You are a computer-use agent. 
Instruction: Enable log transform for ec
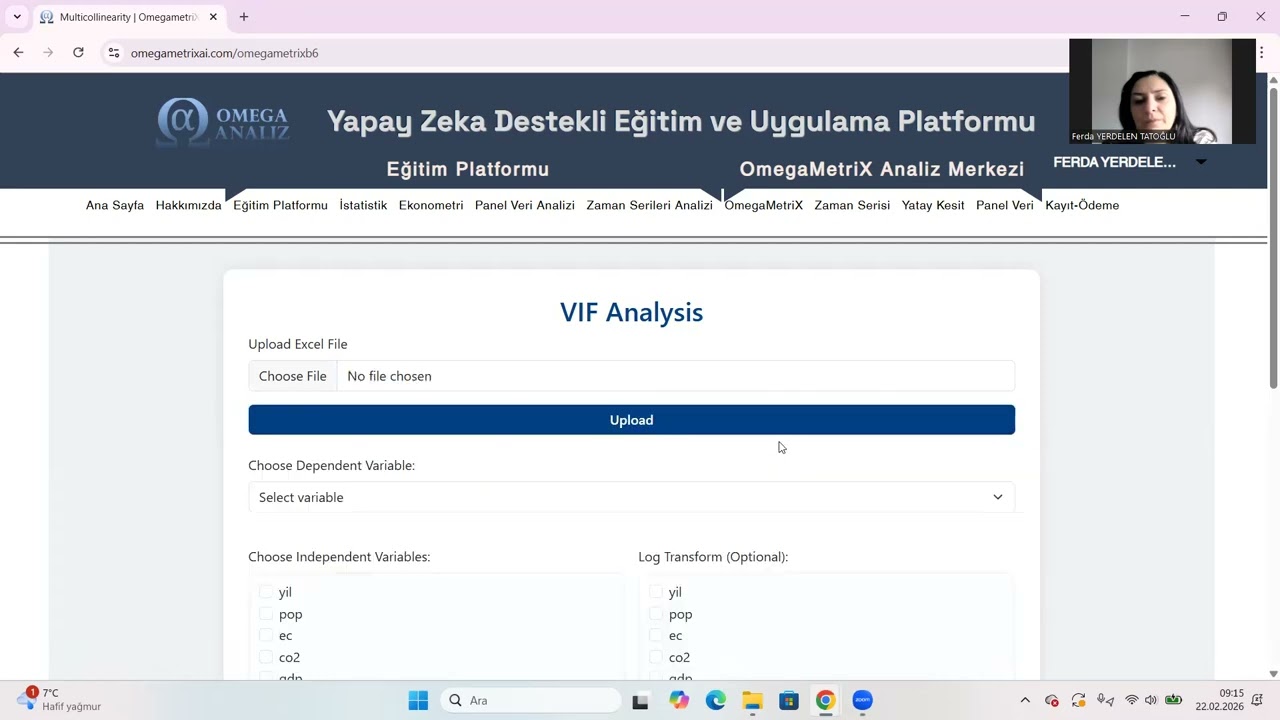point(655,635)
